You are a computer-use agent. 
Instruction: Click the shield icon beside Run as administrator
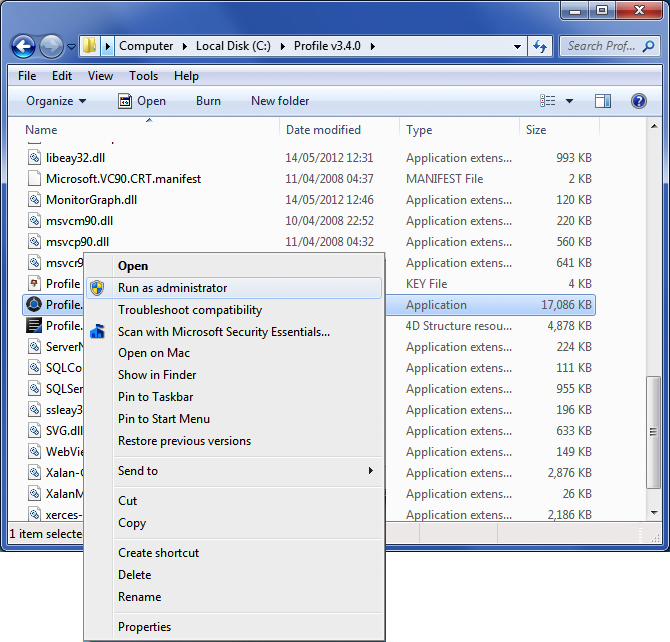pos(97,288)
